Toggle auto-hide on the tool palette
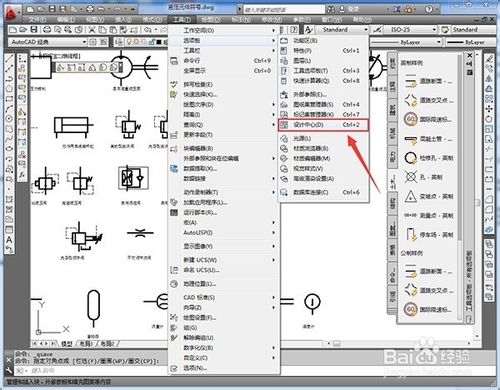The image size is (500, 390). click(470, 64)
